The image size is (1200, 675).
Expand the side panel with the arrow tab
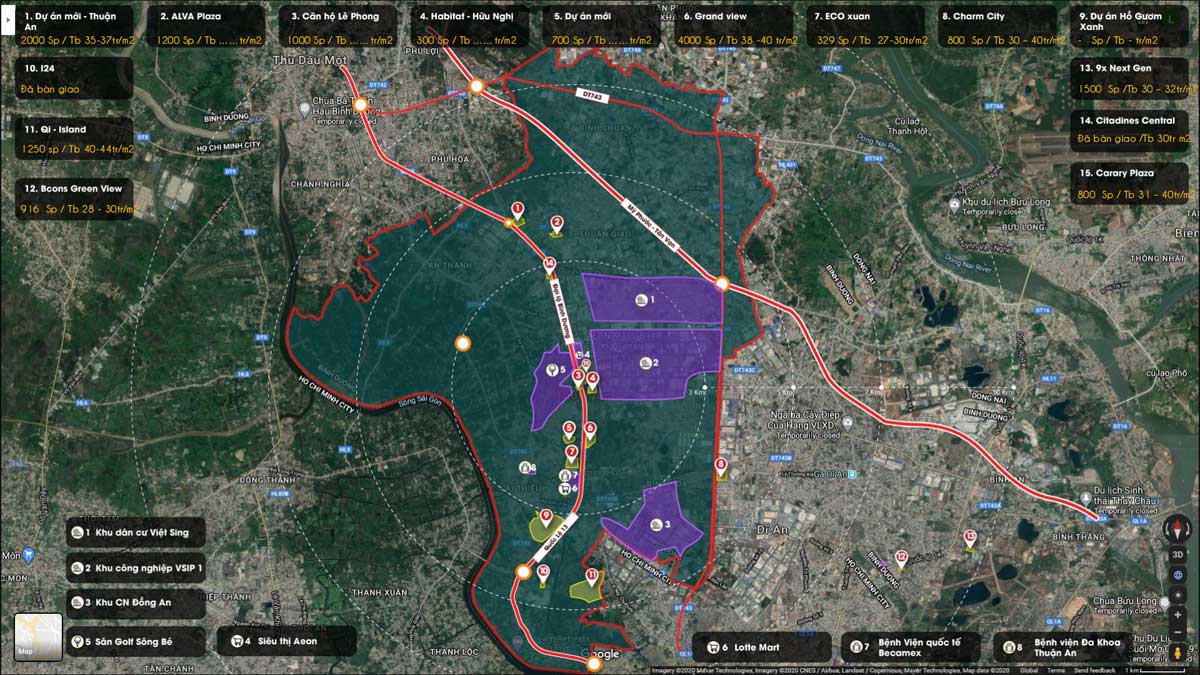(x=7, y=16)
